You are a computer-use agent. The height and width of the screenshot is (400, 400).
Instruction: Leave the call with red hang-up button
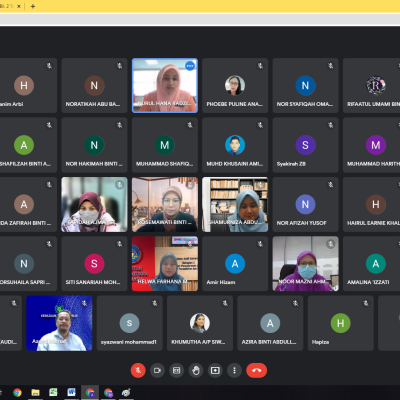click(x=256, y=370)
